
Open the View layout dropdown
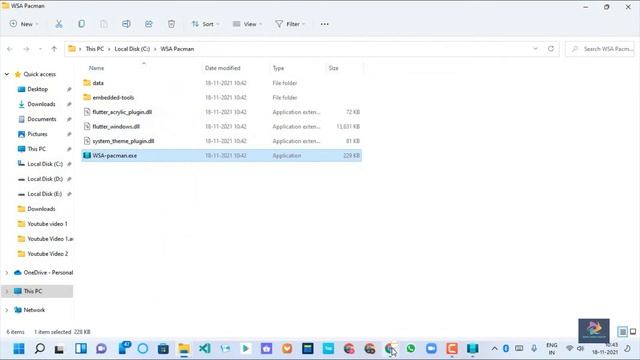247,24
